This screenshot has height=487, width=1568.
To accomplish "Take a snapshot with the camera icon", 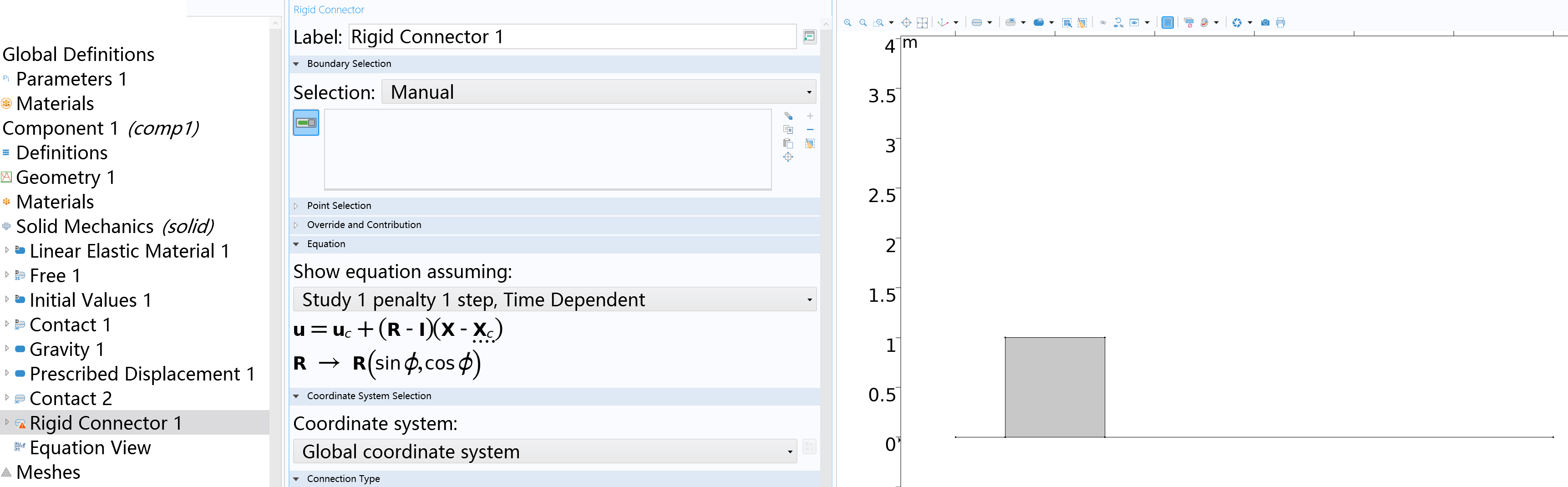I will [x=1265, y=22].
